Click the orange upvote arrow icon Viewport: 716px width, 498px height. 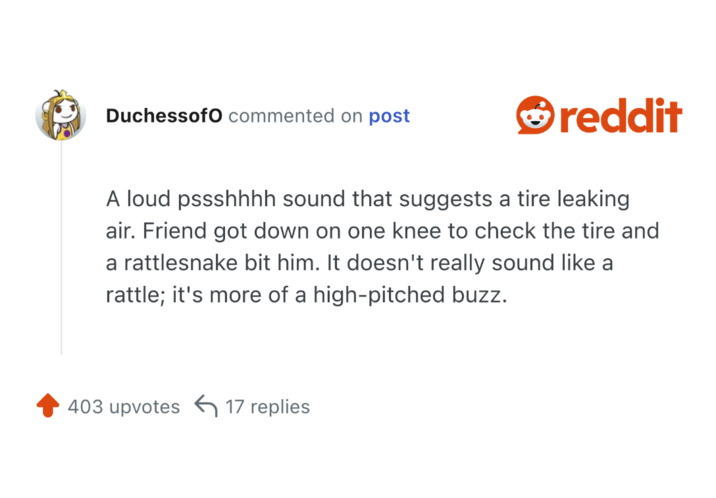click(47, 406)
